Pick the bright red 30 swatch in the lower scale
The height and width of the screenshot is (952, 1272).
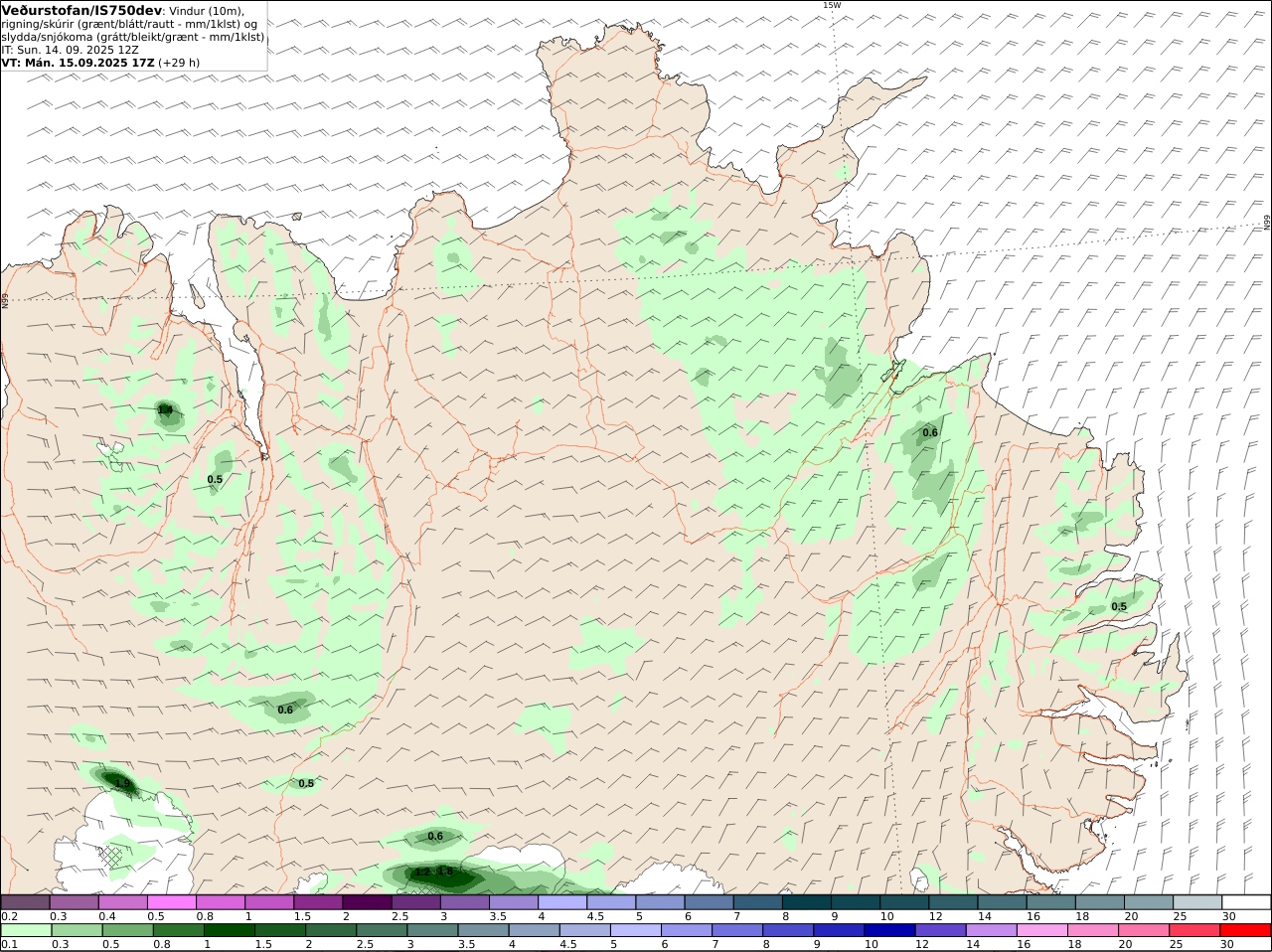[x=1245, y=930]
